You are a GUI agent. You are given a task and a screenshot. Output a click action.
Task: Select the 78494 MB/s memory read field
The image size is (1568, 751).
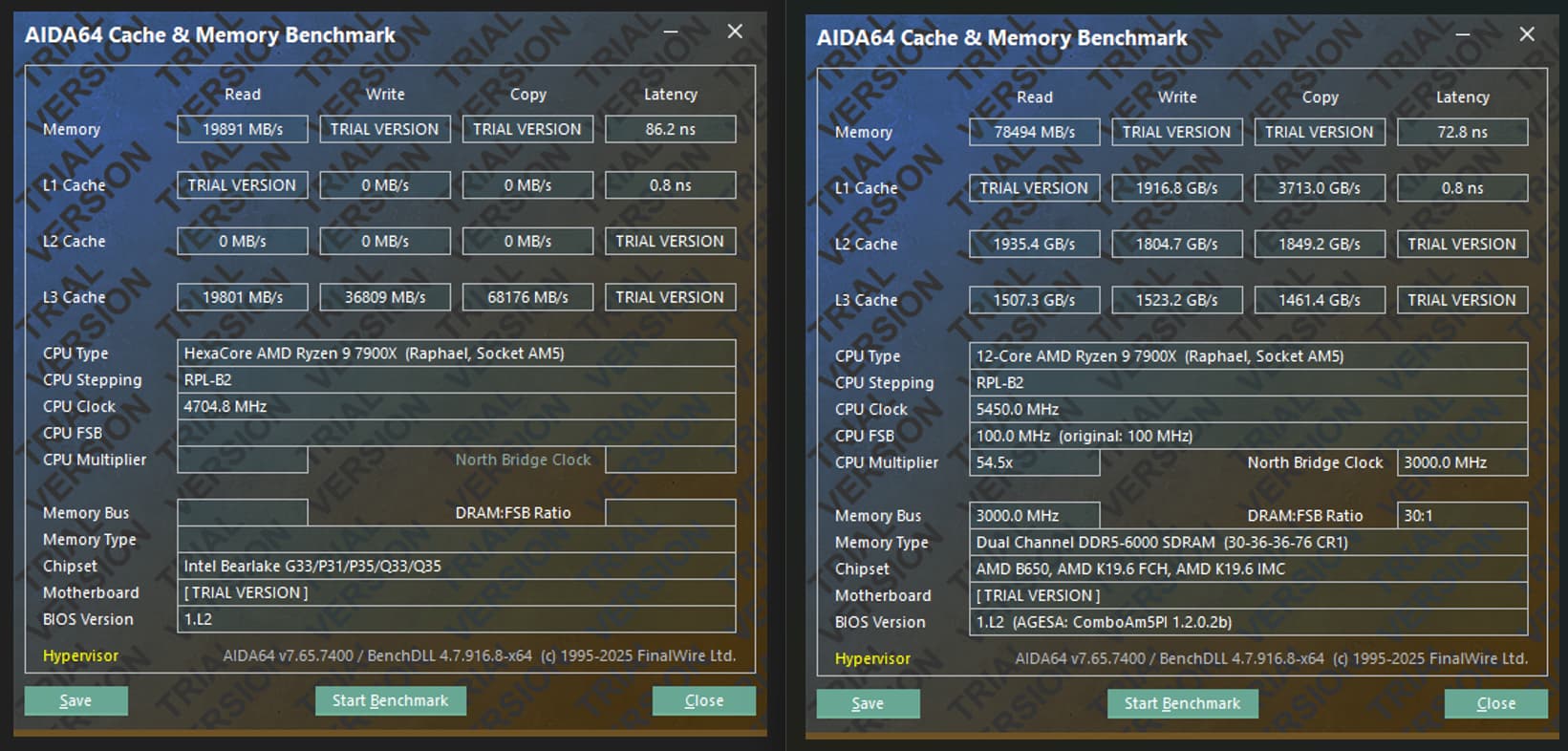tap(1034, 132)
